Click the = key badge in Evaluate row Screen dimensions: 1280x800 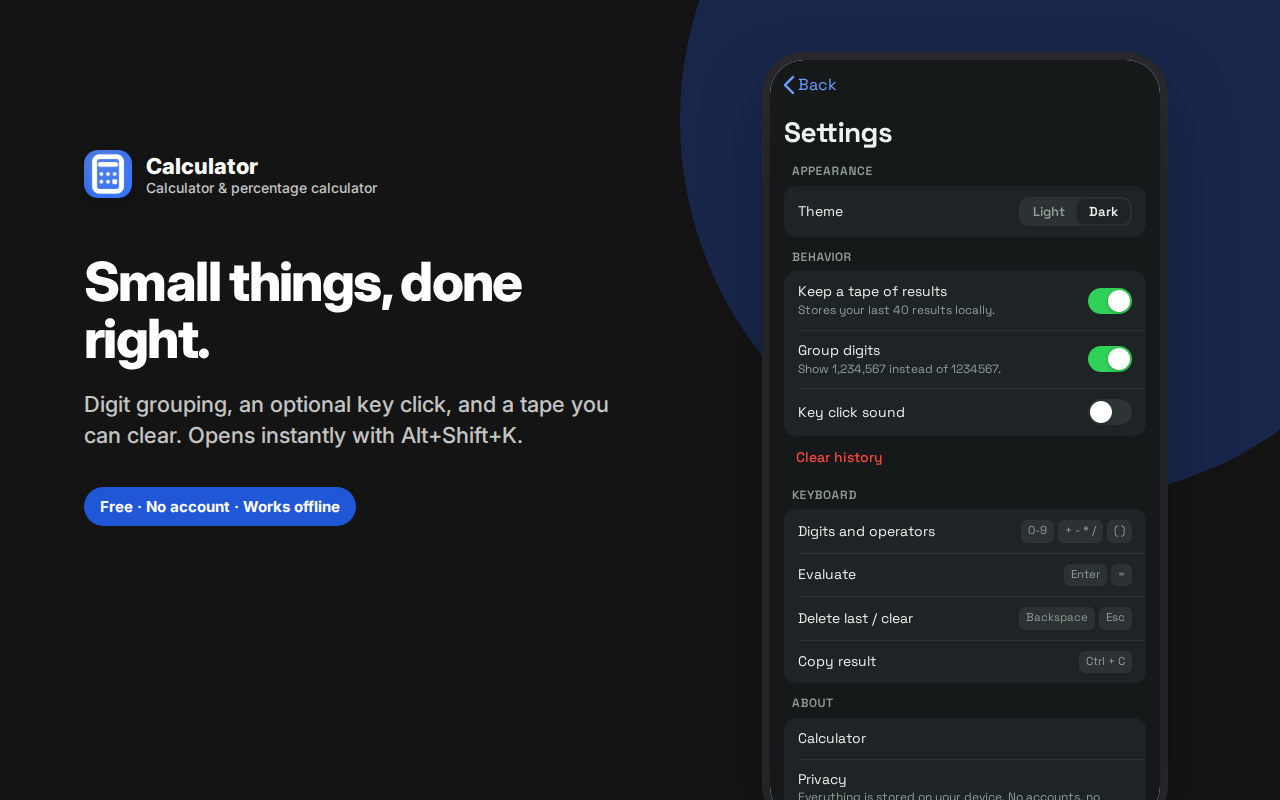click(x=1121, y=574)
